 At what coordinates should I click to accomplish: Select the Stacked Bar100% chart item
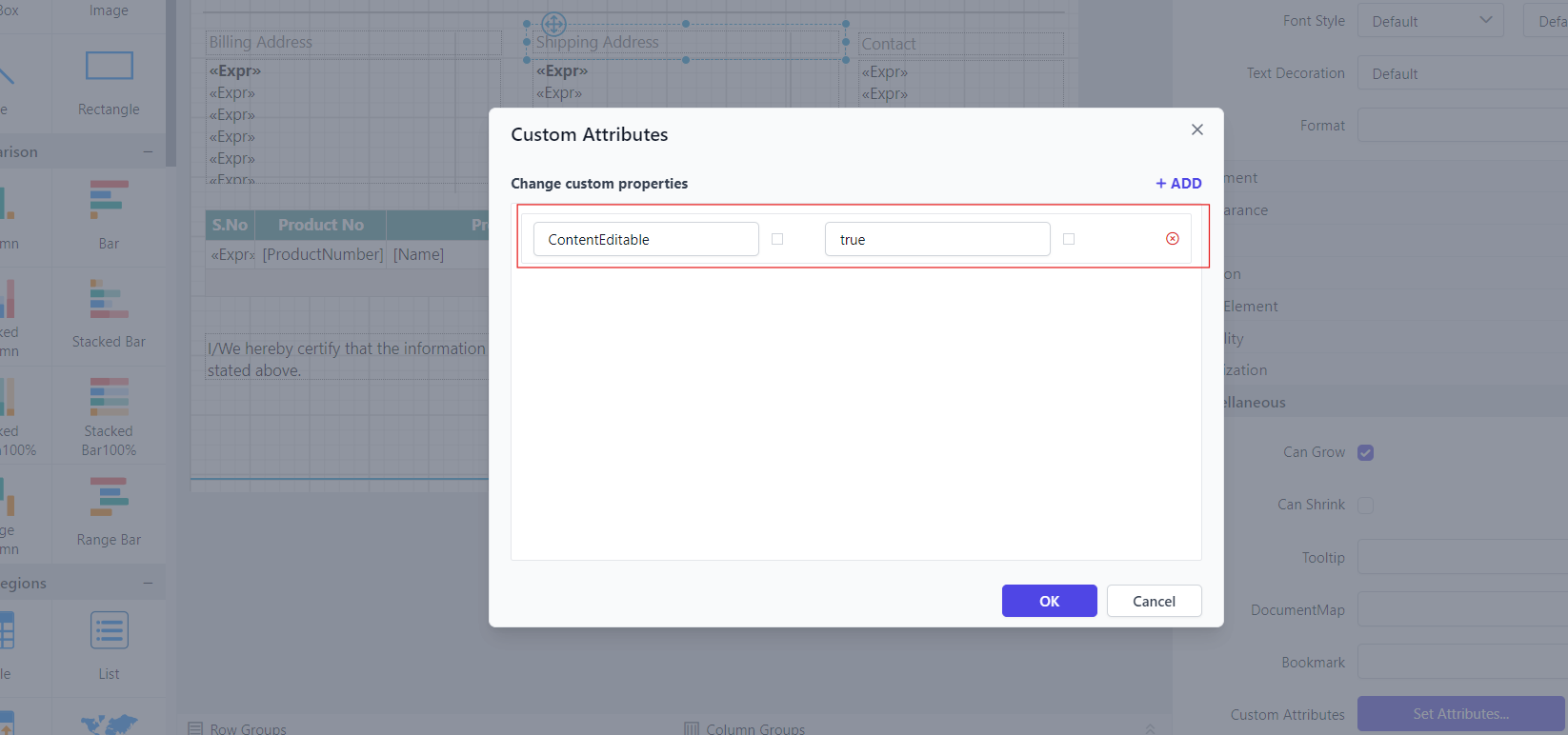pyautogui.click(x=109, y=416)
